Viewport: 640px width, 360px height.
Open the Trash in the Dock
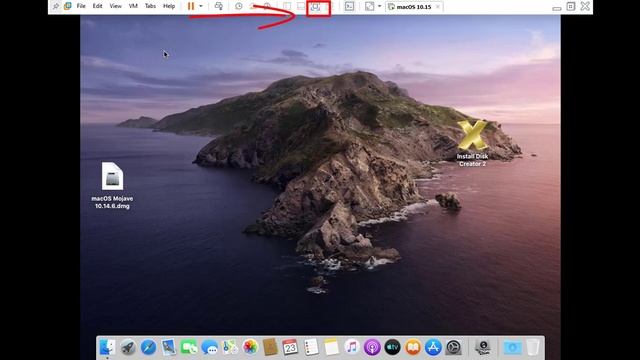[x=533, y=347]
